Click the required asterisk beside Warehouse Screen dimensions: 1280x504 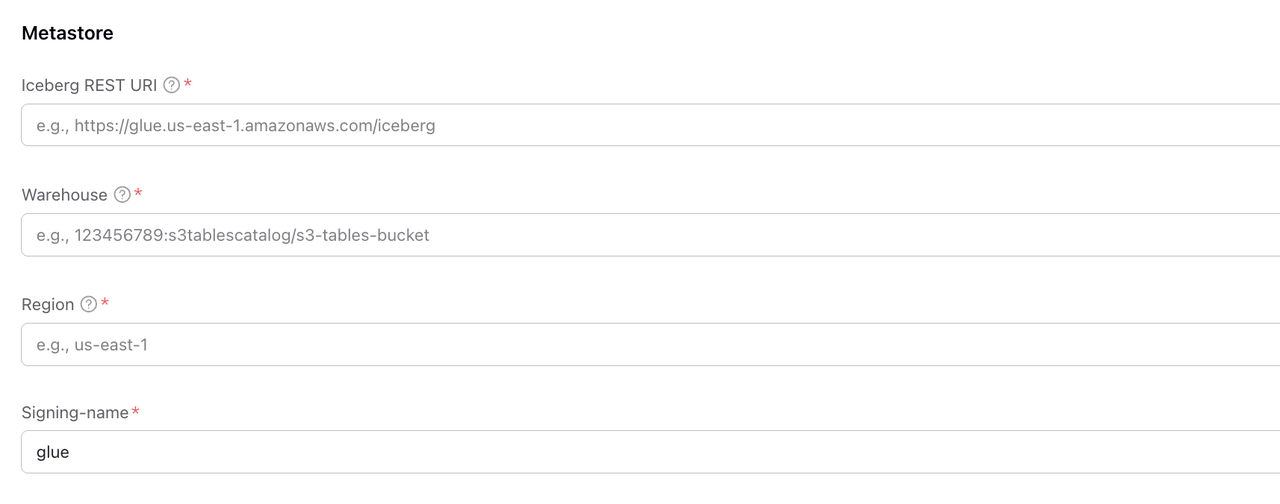139,193
